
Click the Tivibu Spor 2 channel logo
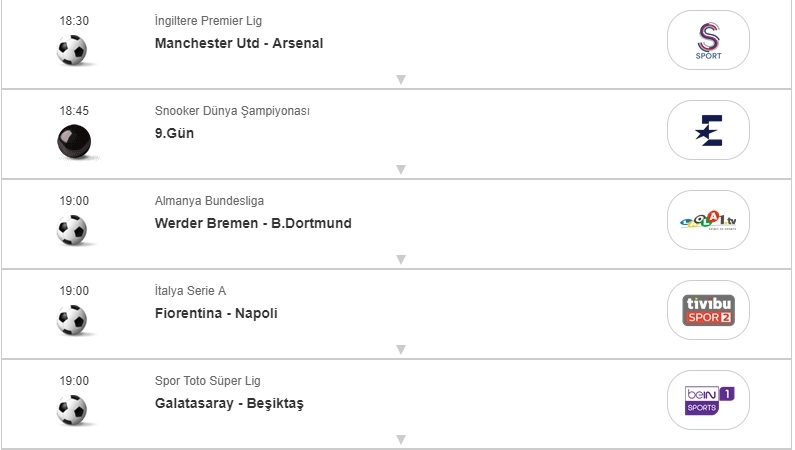click(x=708, y=310)
